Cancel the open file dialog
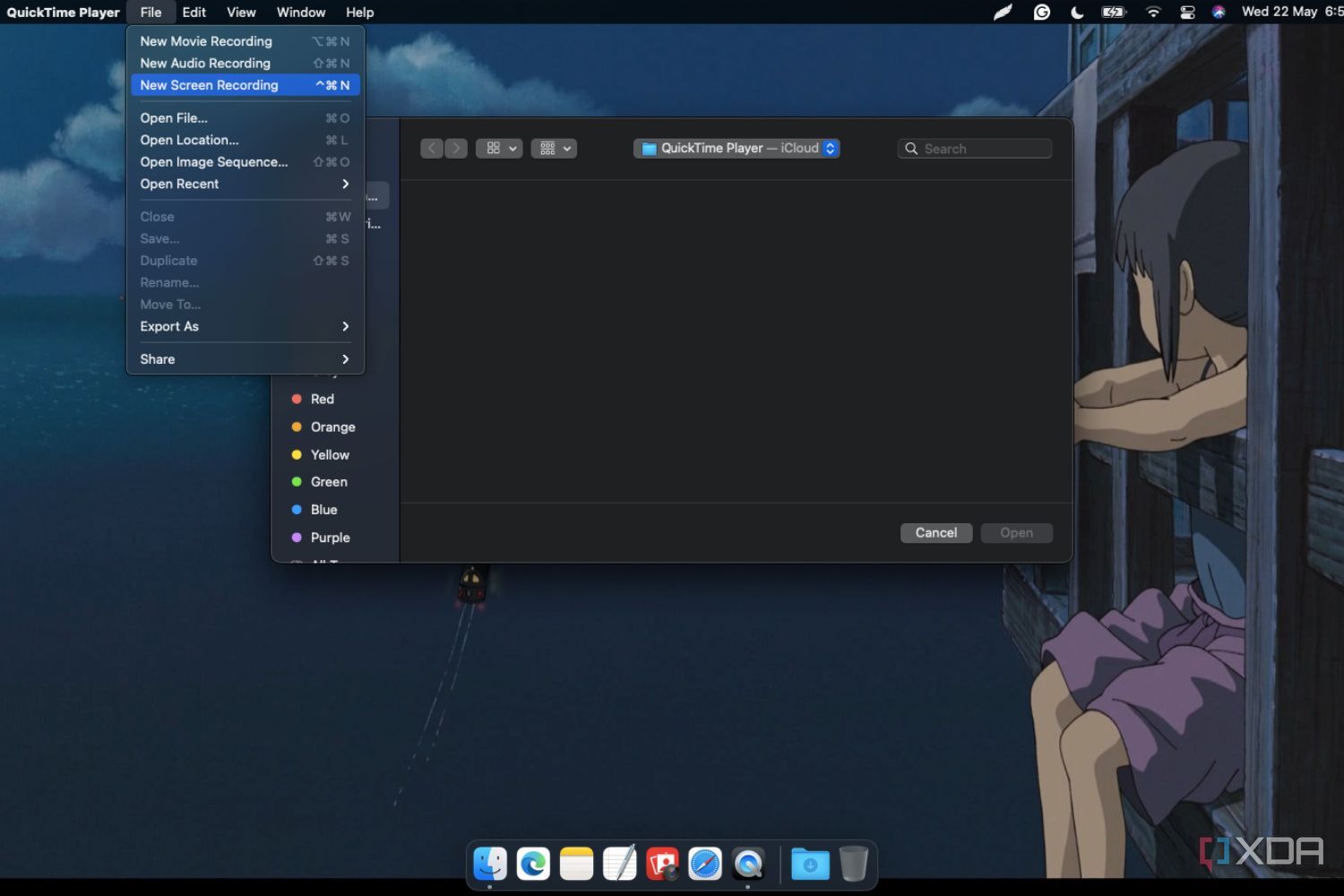Screen dimensions: 1344x896 click(x=936, y=532)
